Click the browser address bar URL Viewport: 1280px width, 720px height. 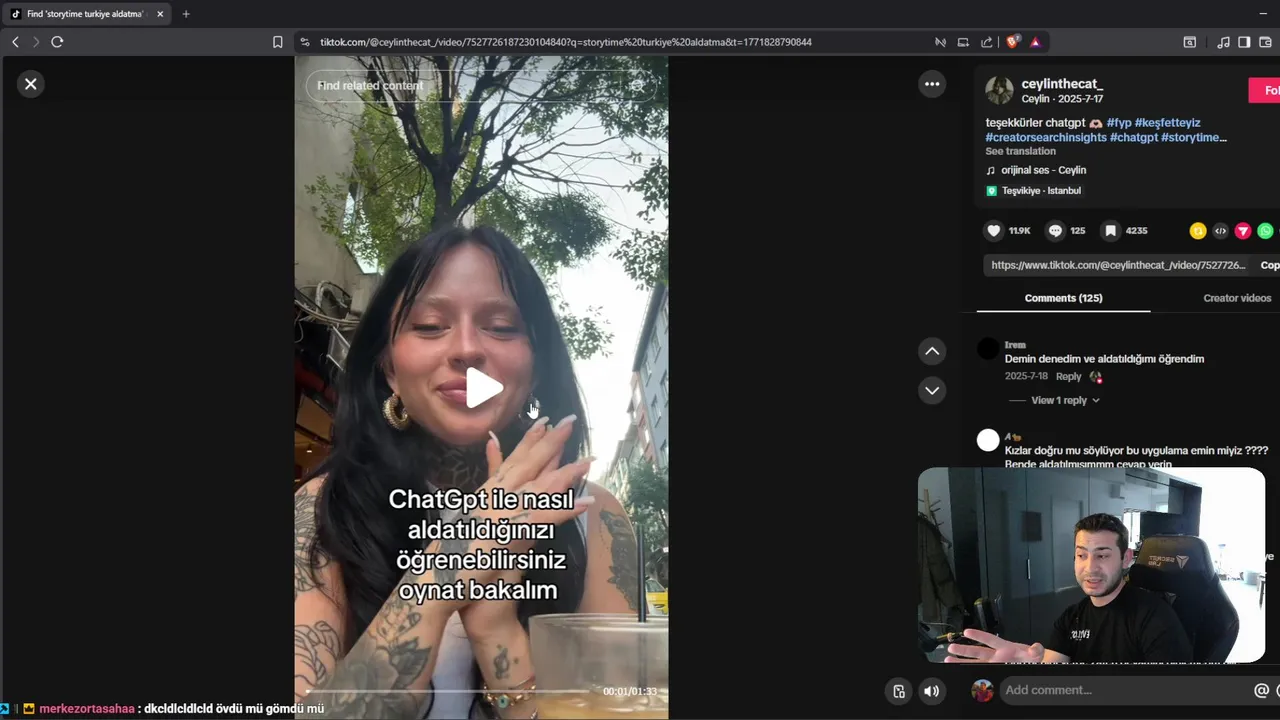tap(565, 42)
